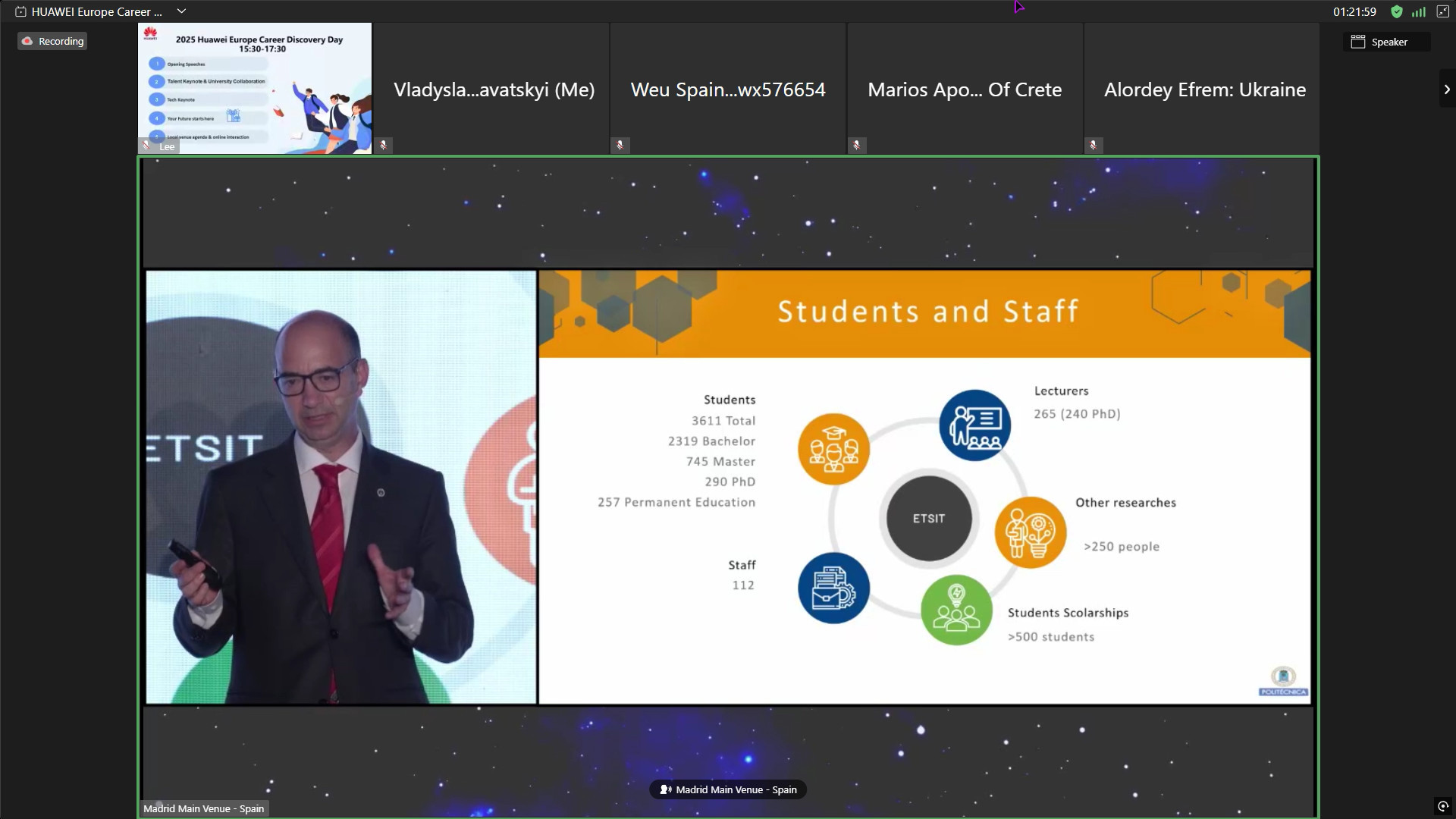This screenshot has width=1456, height=819.
Task: Click the rotate video icon in the corner
Action: tap(1443, 806)
